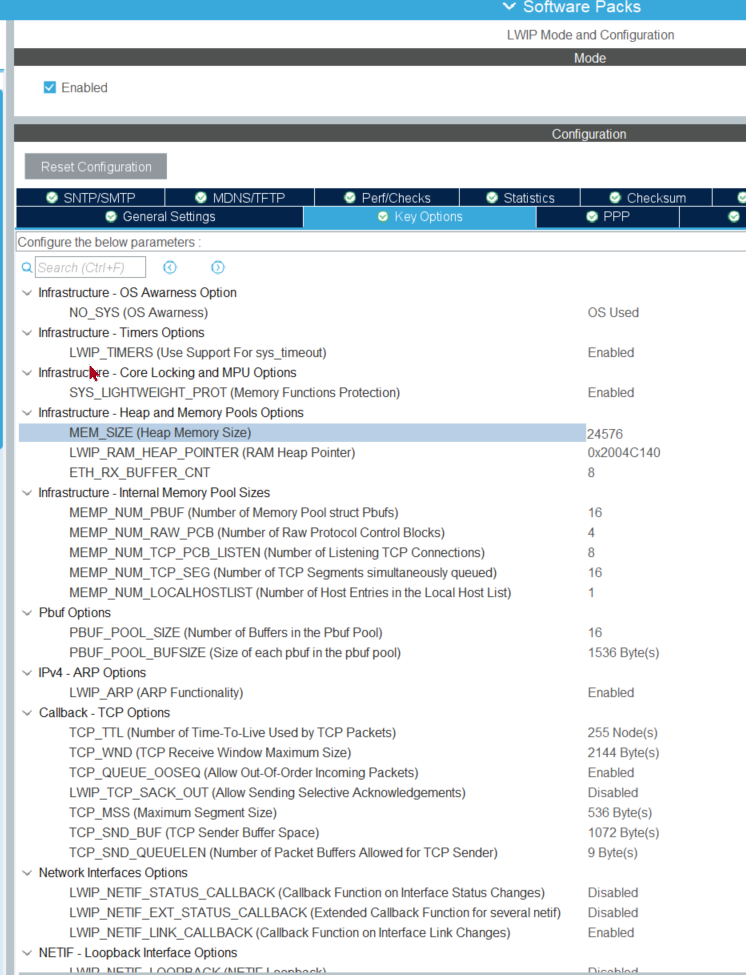Viewport: 746px width, 975px height.
Task: Open the SNTP/SMTP tab
Action: [91, 198]
